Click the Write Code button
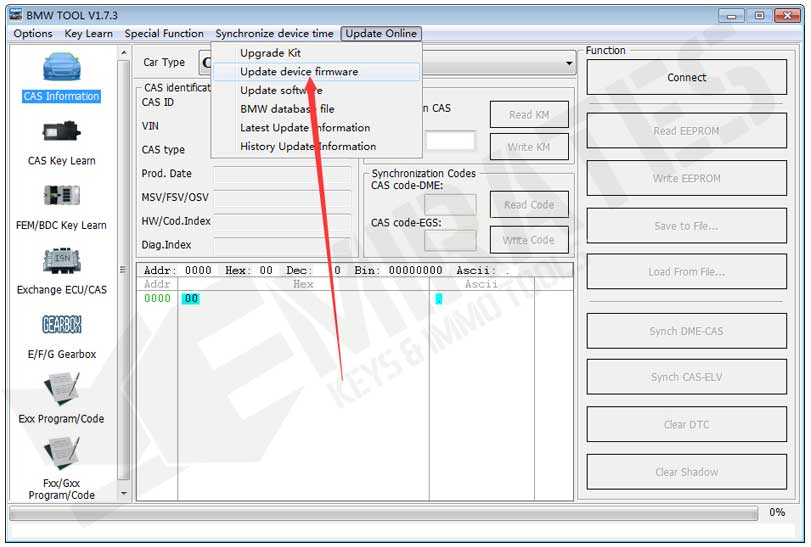This screenshot has width=811, height=547. pyautogui.click(x=529, y=240)
